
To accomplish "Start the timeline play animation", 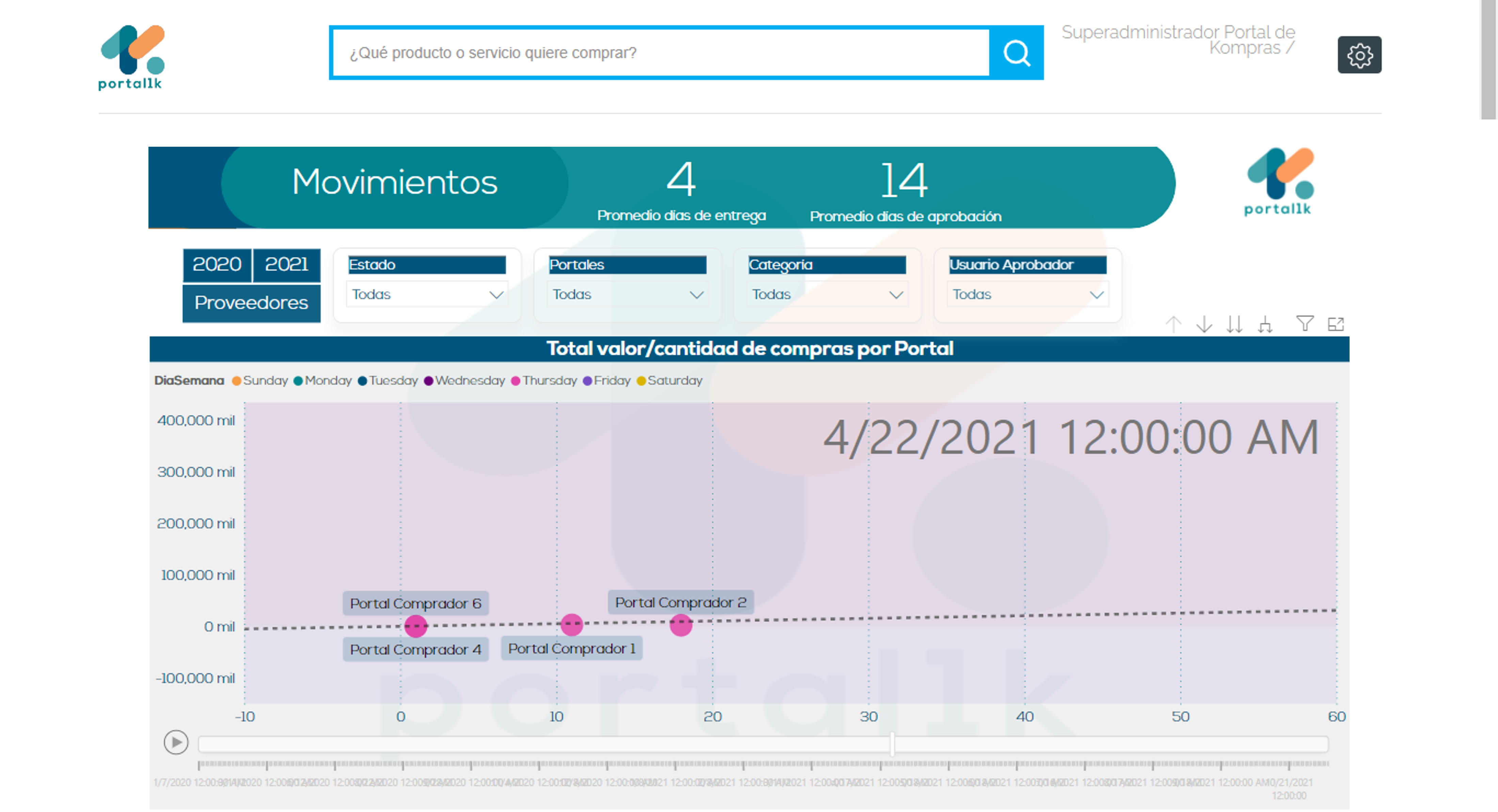I will click(176, 743).
